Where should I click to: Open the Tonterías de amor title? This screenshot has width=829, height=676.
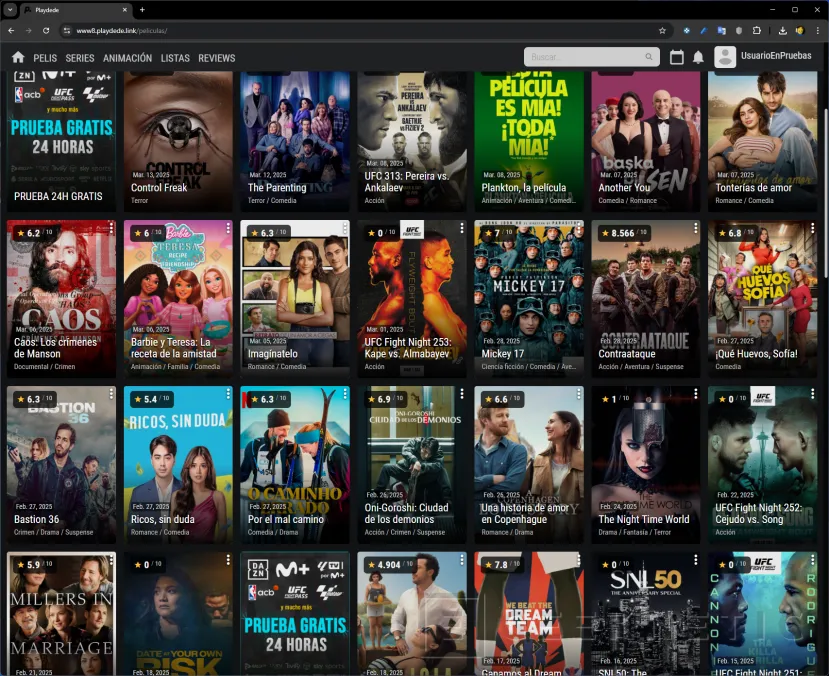point(753,188)
